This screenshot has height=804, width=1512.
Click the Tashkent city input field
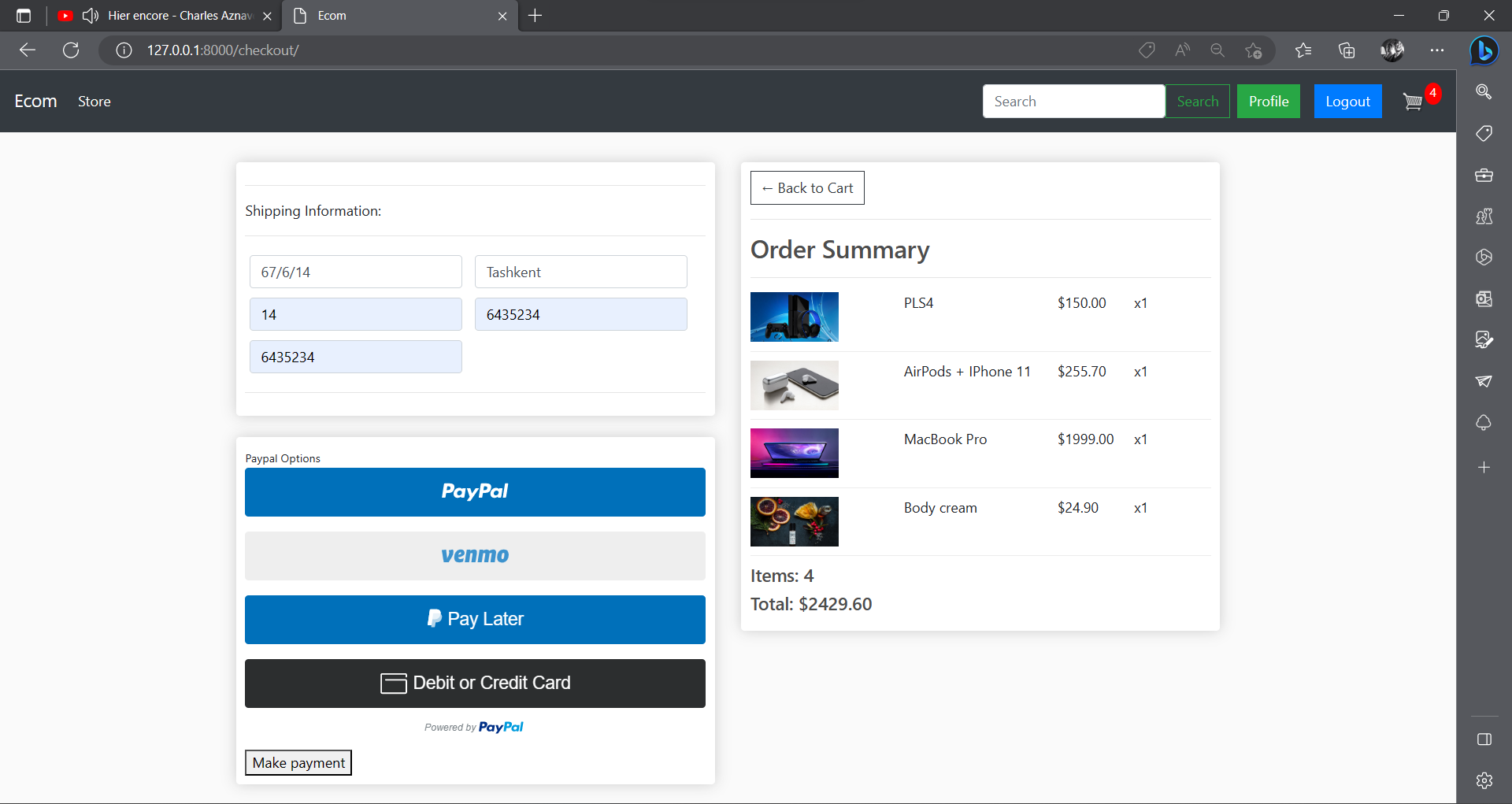coord(580,272)
